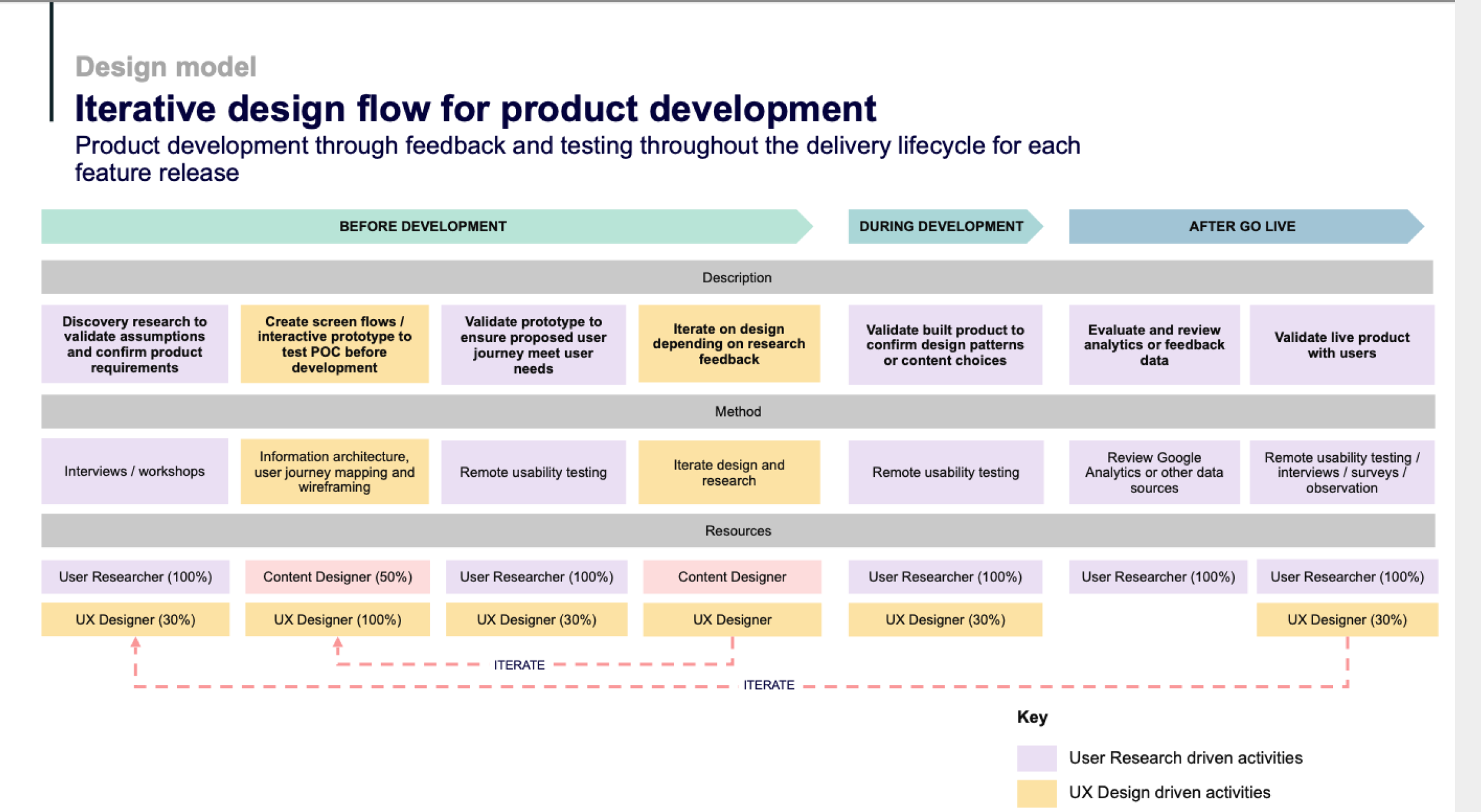Image resolution: width=1481 pixels, height=812 pixels.
Task: Click the 'Content Designer' box without percentage
Action: click(732, 577)
